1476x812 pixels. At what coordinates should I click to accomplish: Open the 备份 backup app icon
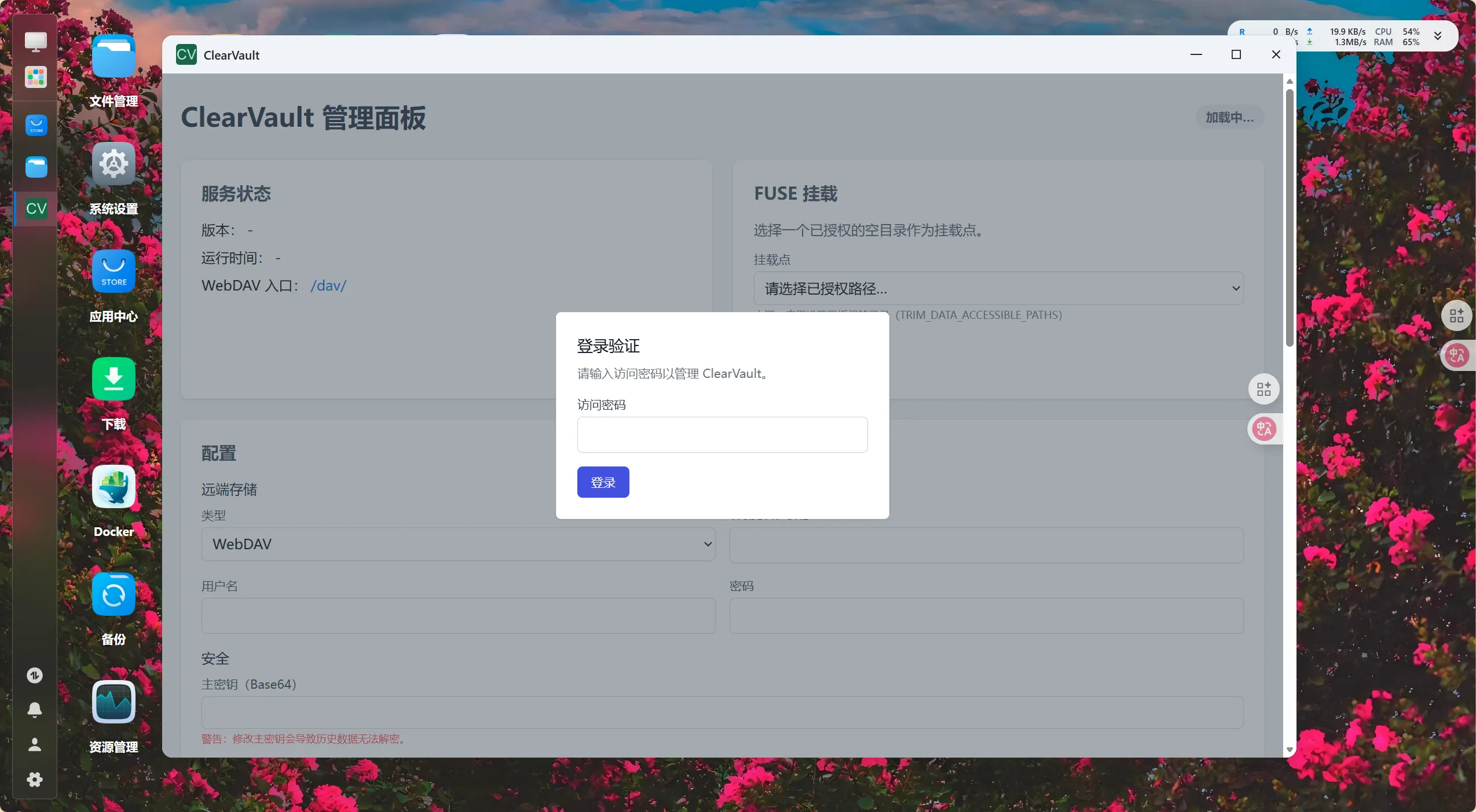click(x=113, y=594)
